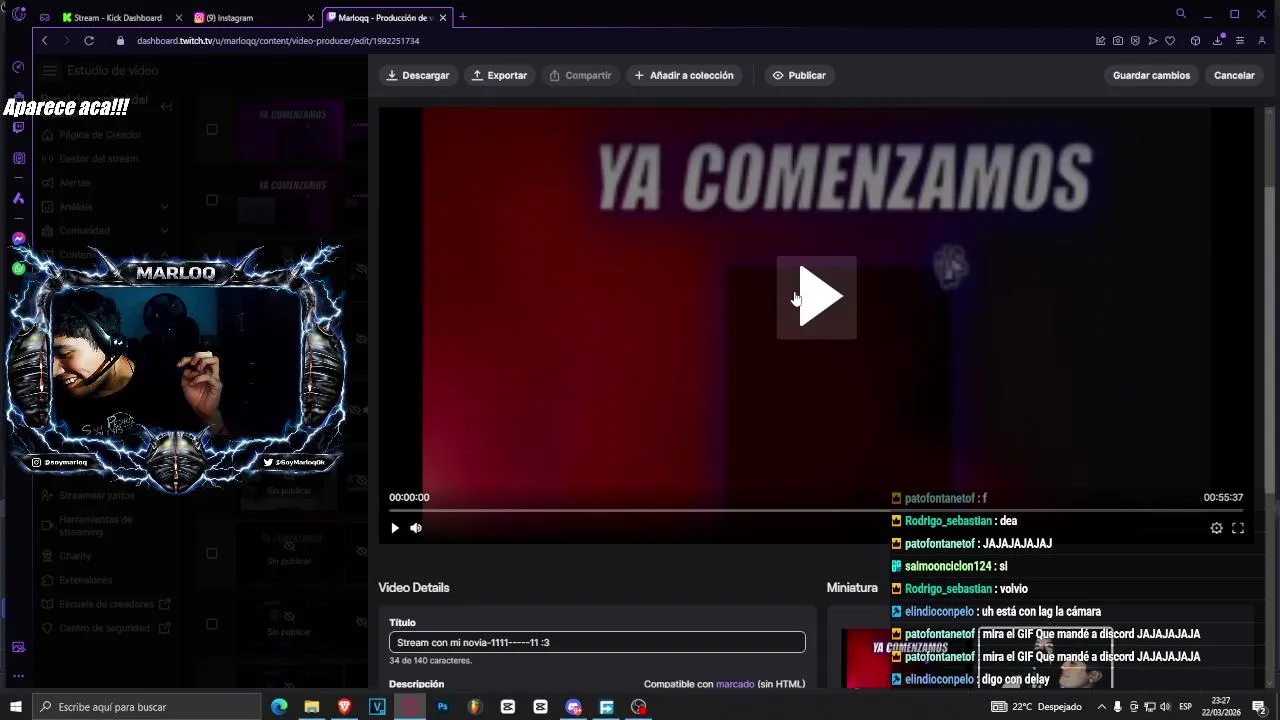Click the Cancelar button
1280x720 pixels.
(x=1234, y=75)
